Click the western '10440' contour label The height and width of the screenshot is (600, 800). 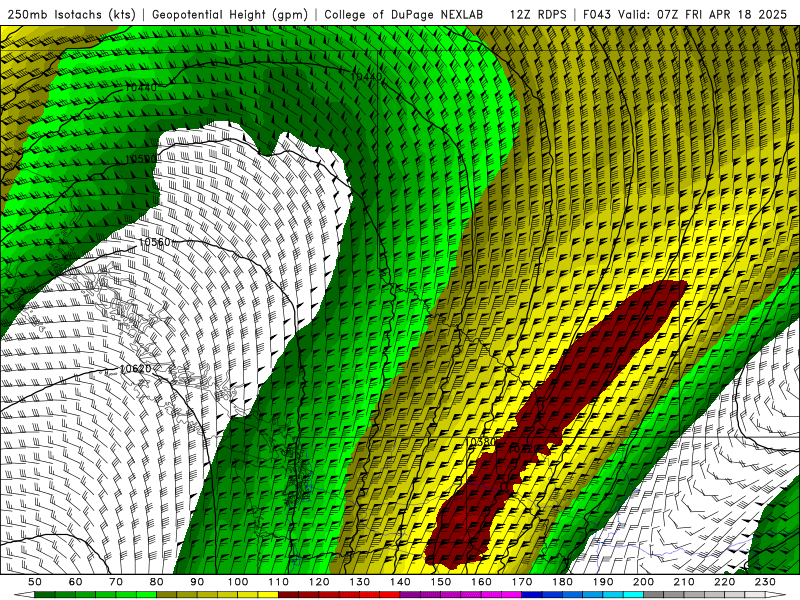pos(141,88)
